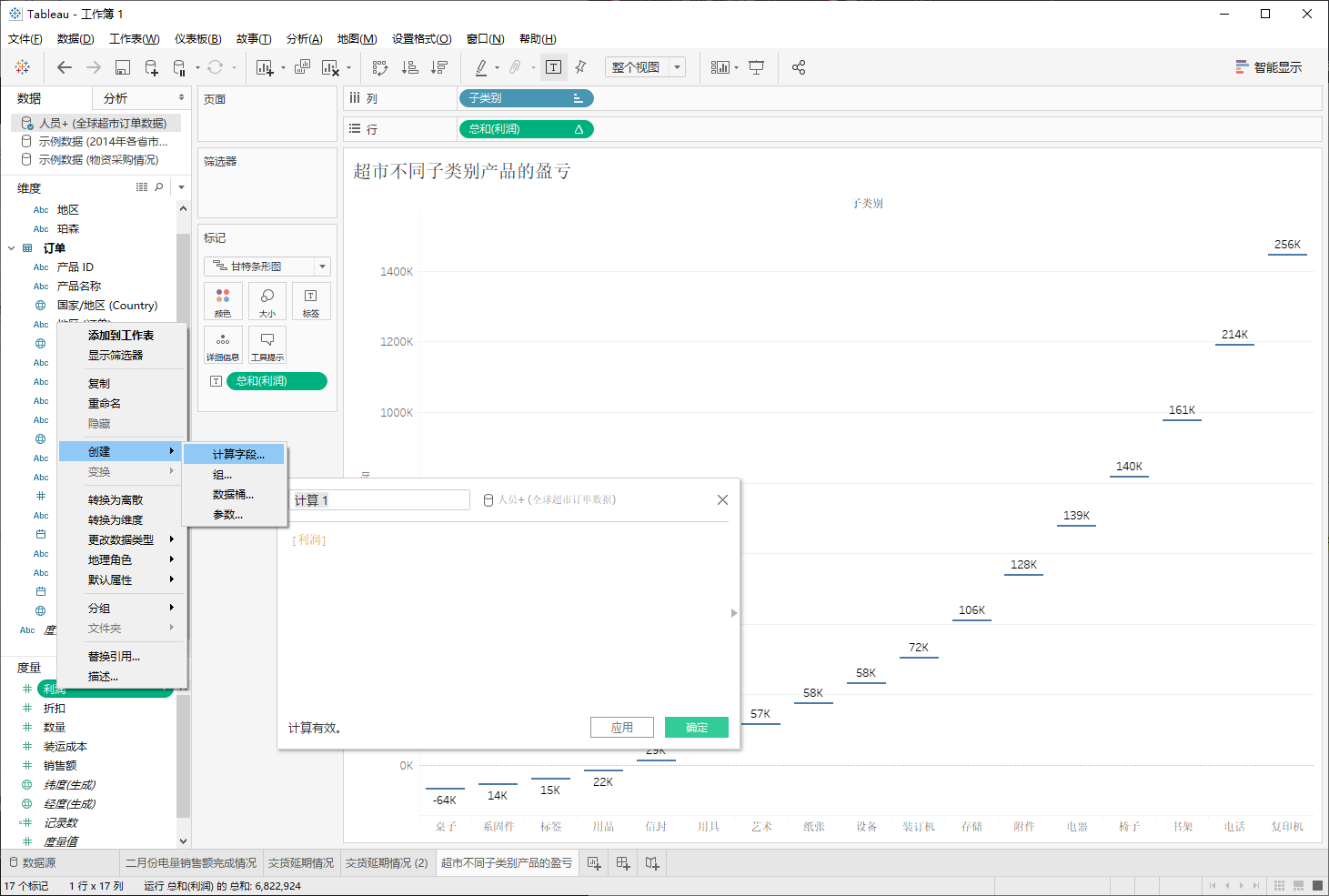Click the new story tab icon
1329x896 pixels.
[x=652, y=863]
